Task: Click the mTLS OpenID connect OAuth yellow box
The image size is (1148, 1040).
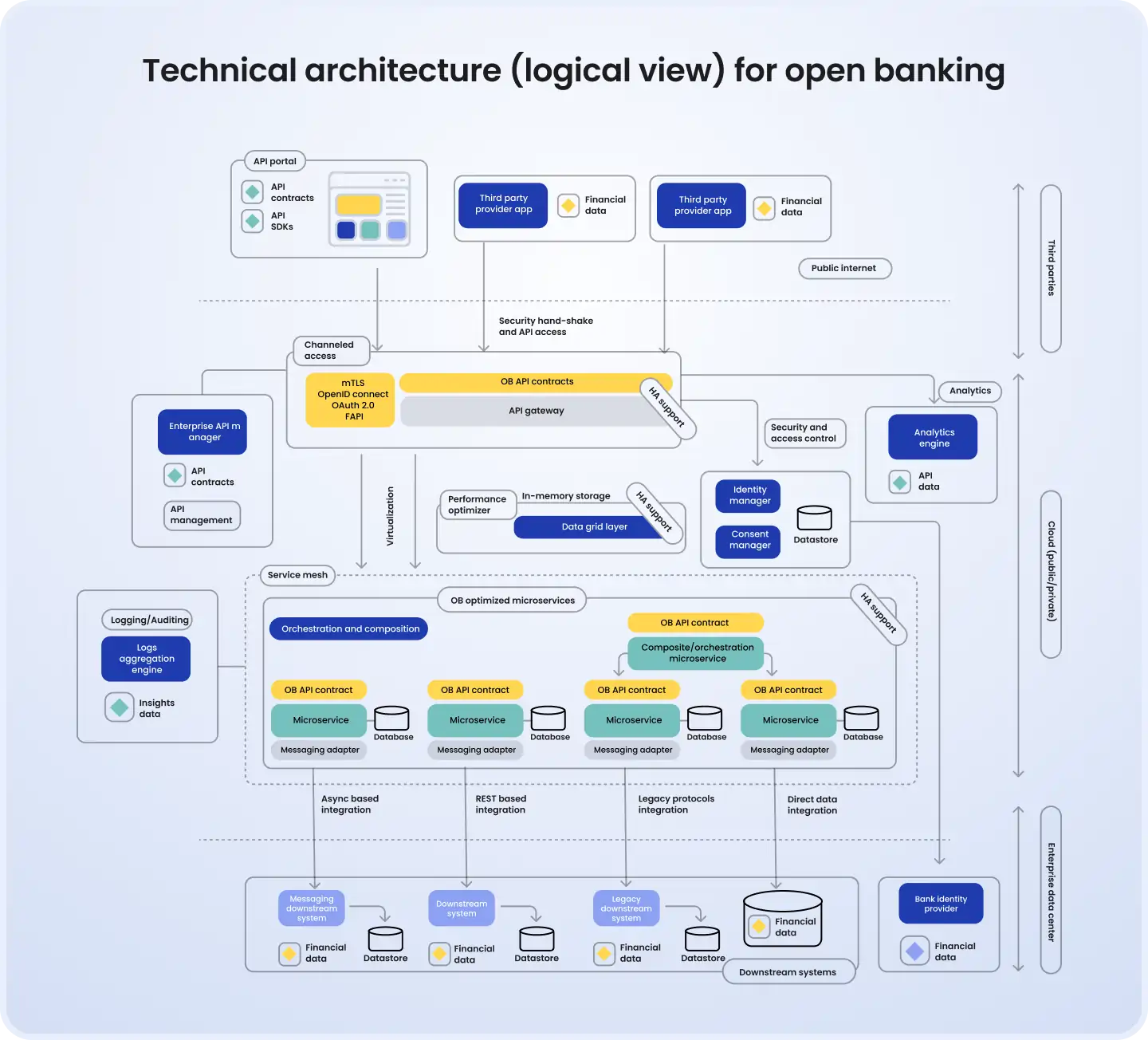Action: point(350,400)
